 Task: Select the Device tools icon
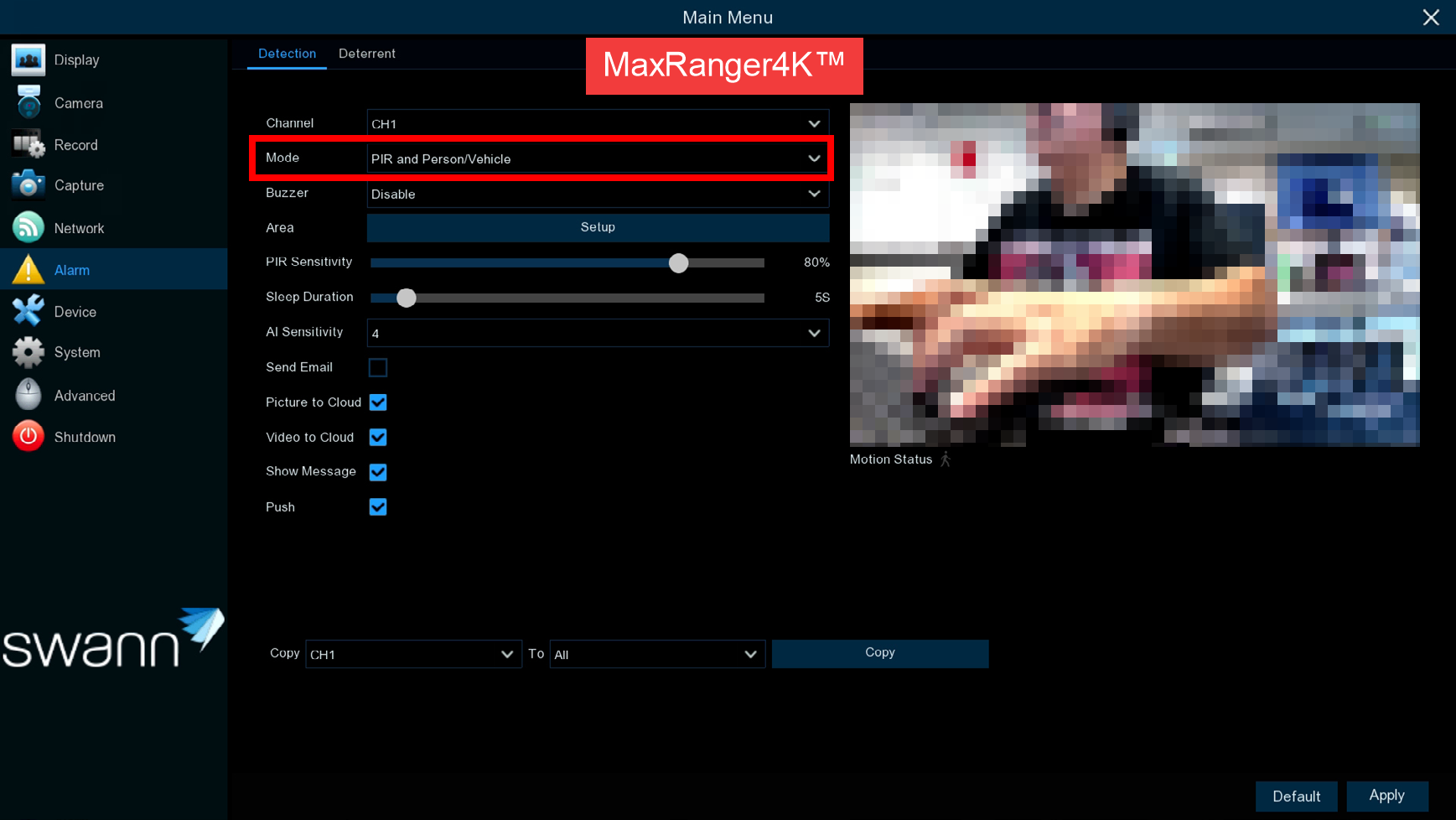pos(28,312)
